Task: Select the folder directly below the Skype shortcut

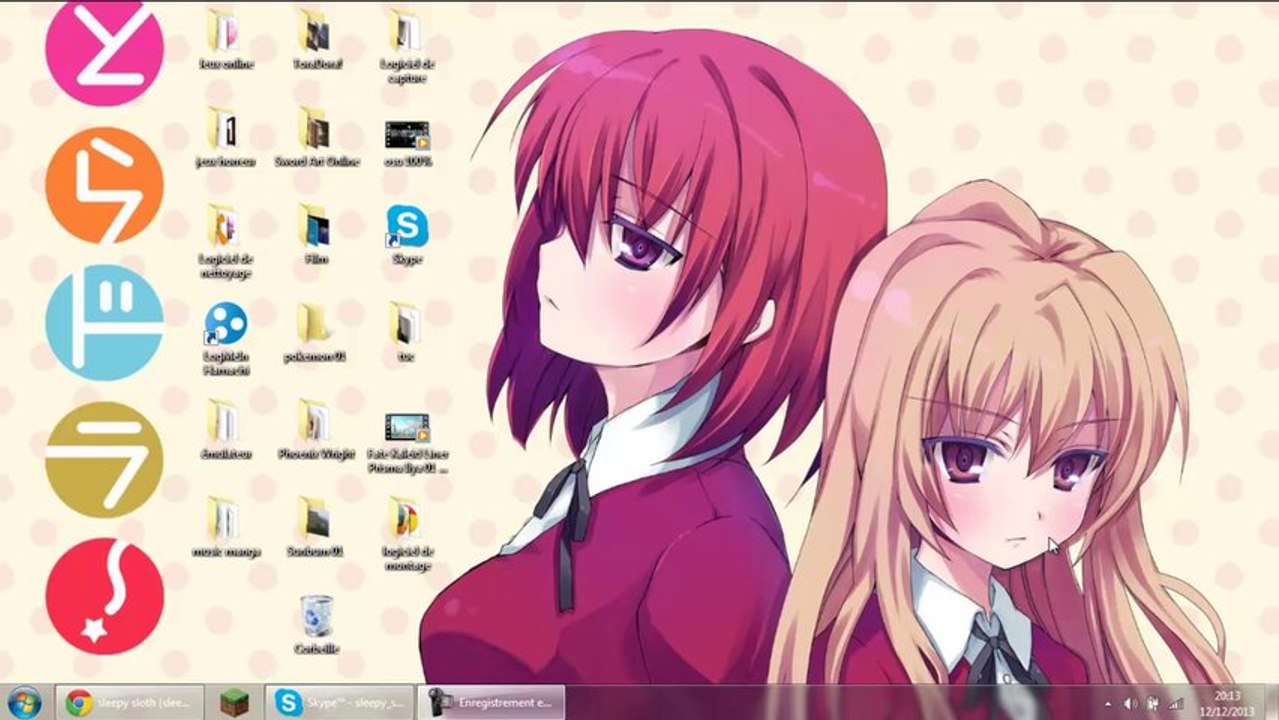Action: 406,332
